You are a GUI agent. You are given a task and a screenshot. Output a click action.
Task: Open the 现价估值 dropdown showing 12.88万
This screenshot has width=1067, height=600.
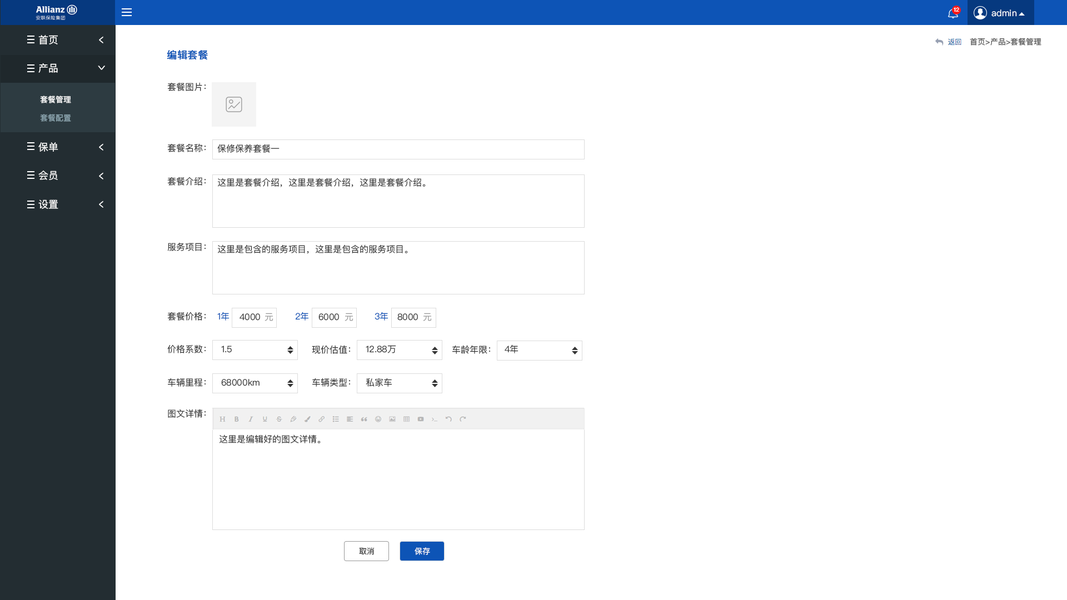(399, 350)
